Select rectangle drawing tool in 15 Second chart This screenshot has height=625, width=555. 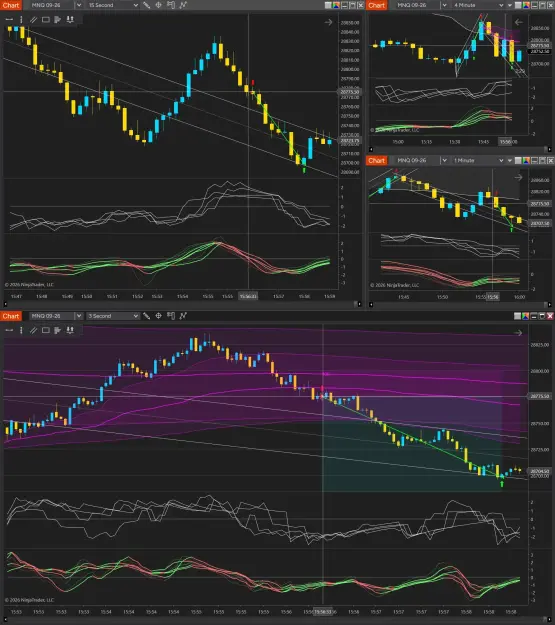click(46, 19)
